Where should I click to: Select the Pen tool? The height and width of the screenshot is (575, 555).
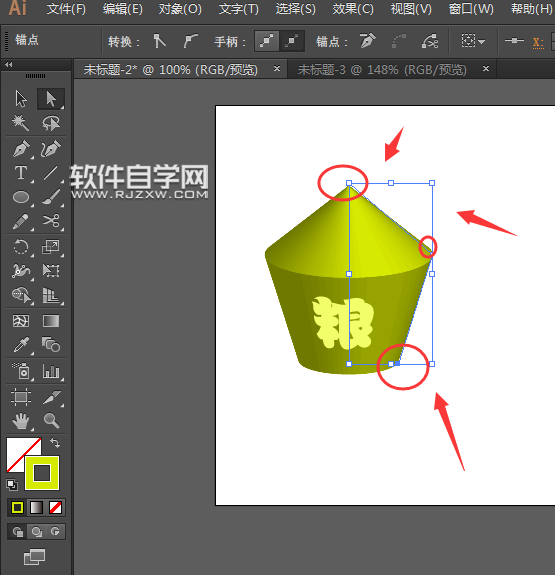[21, 149]
